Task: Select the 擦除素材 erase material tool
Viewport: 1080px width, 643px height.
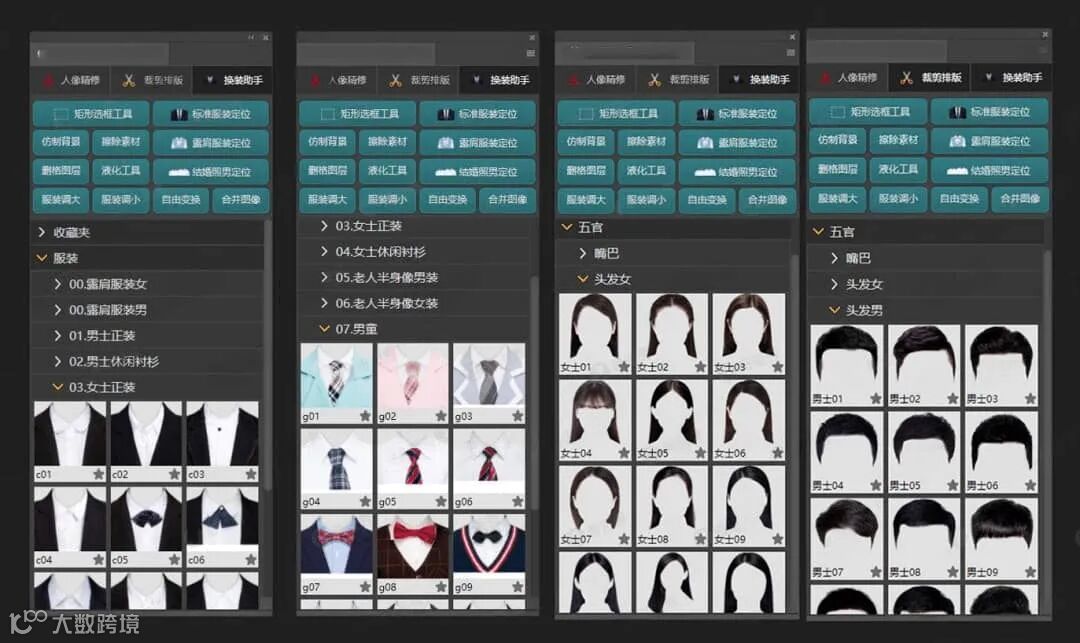Action: [120, 142]
